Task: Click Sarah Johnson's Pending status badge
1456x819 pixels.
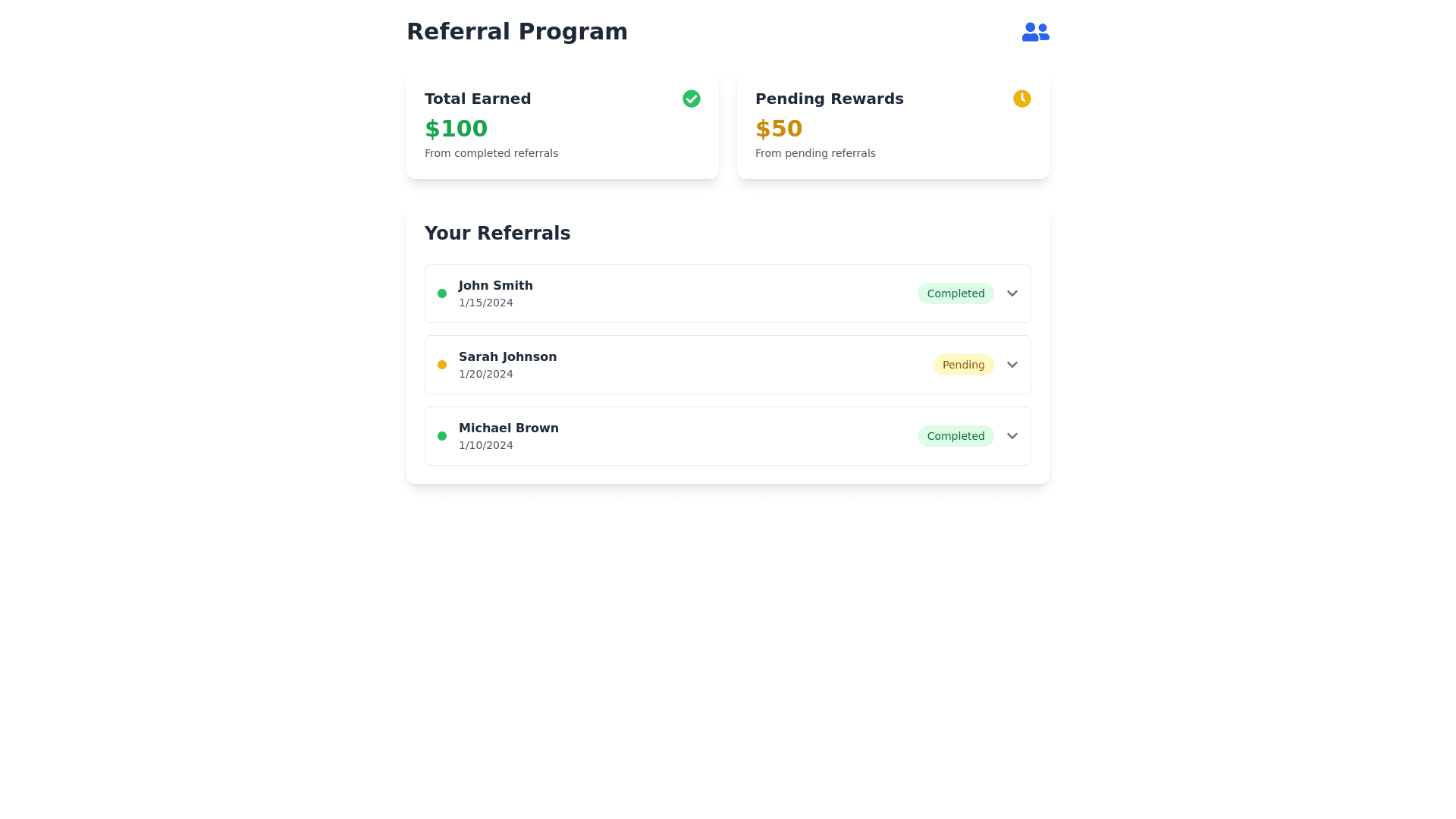Action: click(963, 365)
